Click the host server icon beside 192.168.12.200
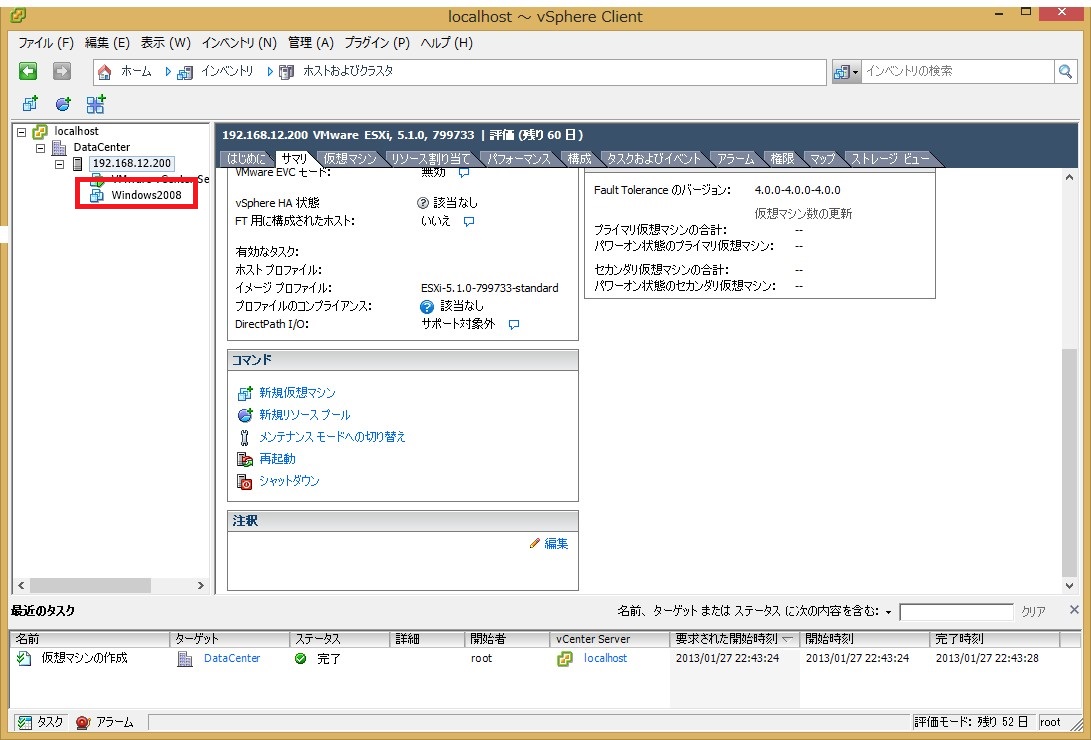Image resolution: width=1091 pixels, height=740 pixels. (x=78, y=163)
